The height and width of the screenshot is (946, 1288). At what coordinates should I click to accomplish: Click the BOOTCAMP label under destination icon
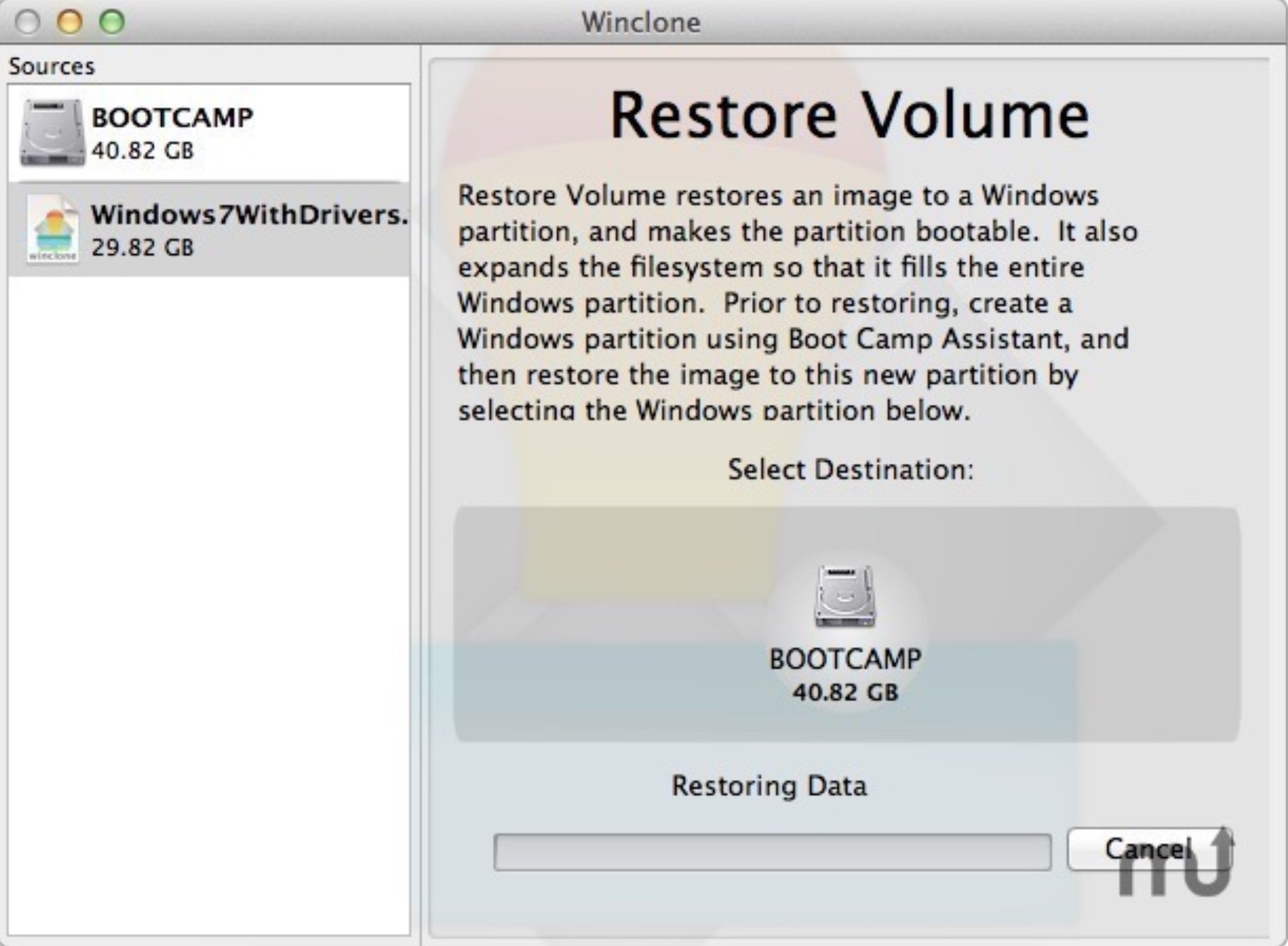click(845, 658)
